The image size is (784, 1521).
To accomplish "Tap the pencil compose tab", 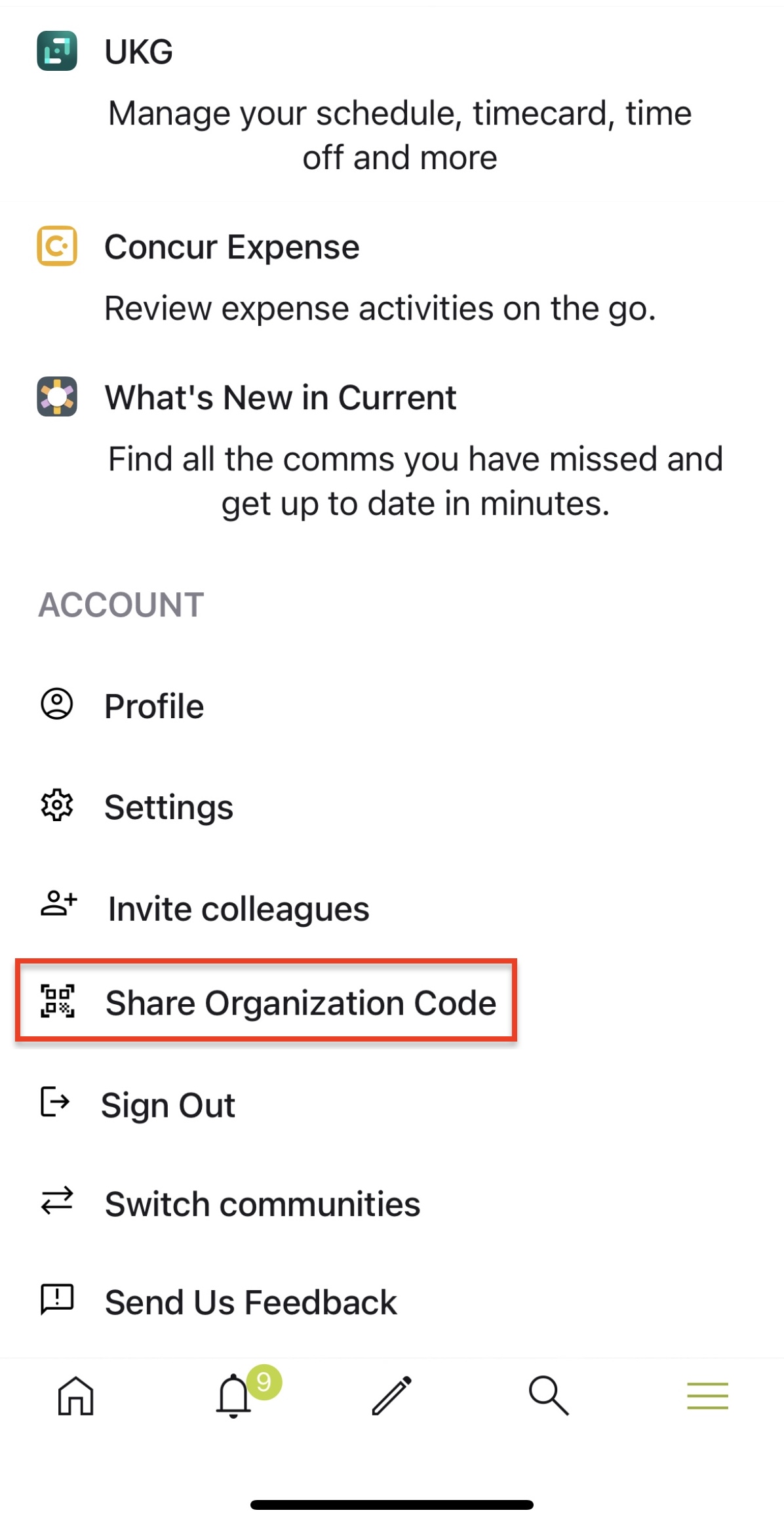I will (392, 1395).
